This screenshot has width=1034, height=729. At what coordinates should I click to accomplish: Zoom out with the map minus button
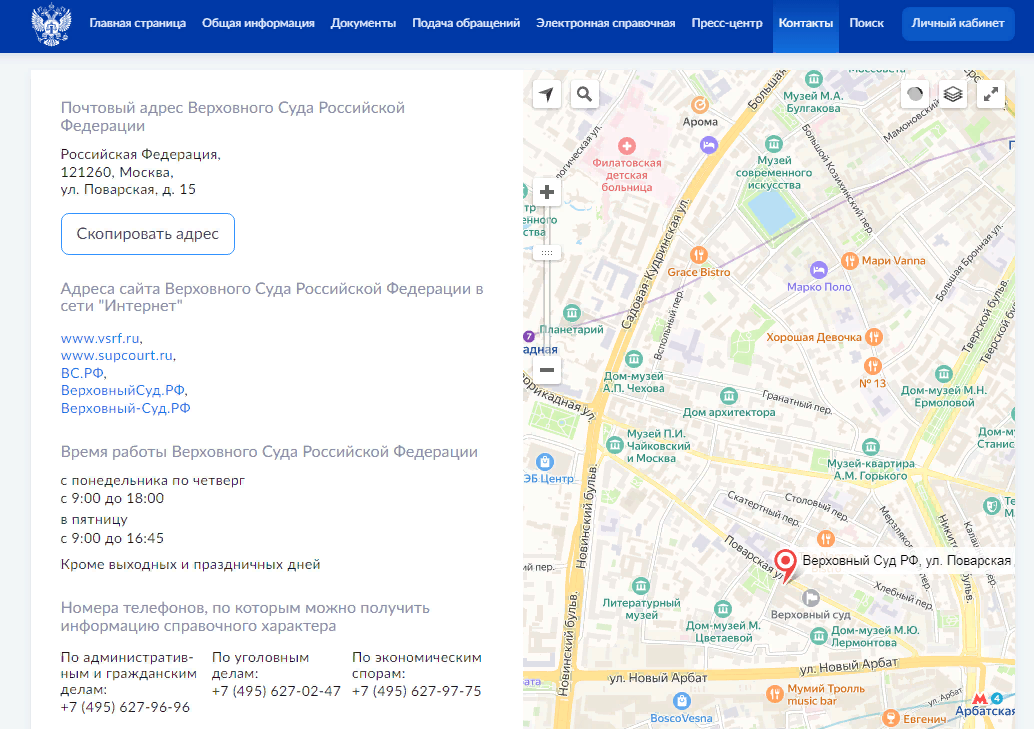point(547,369)
